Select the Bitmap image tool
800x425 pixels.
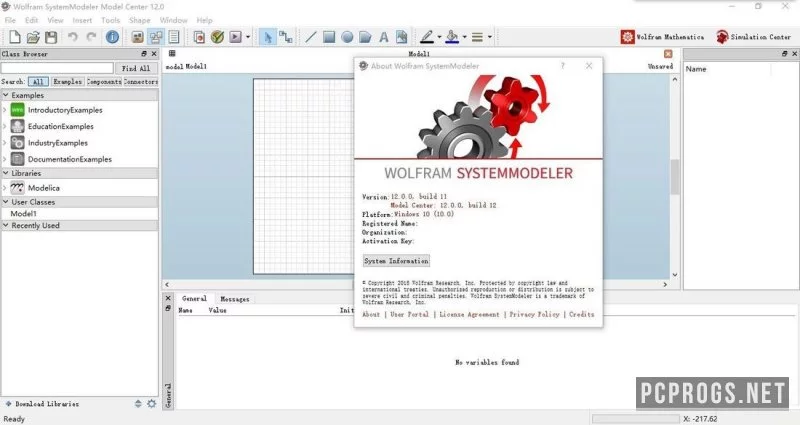pos(402,37)
